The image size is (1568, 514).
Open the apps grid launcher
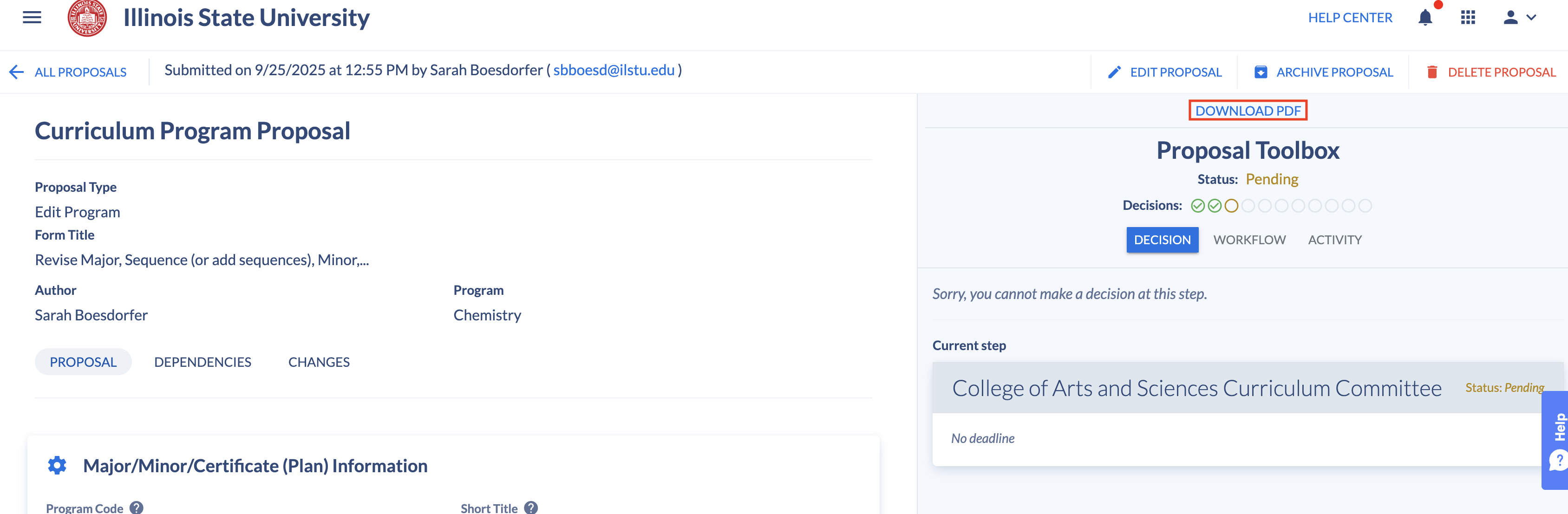click(x=1468, y=18)
